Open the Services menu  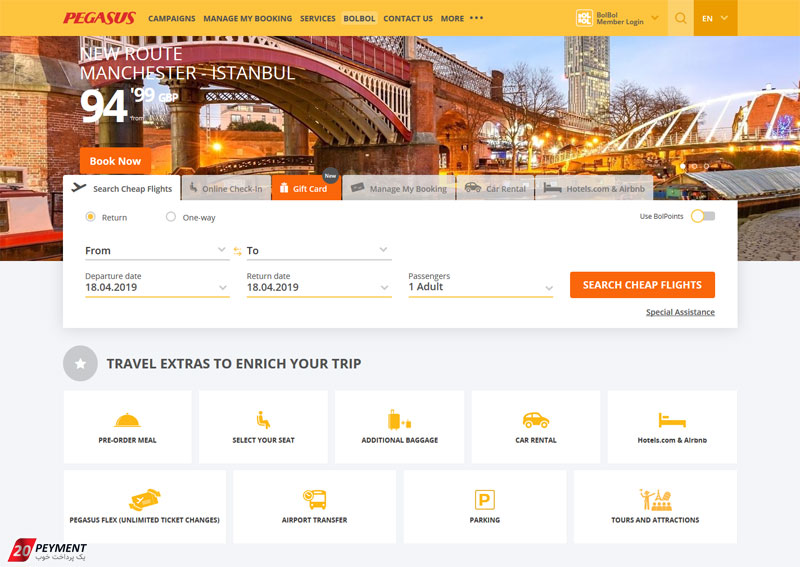coord(317,18)
